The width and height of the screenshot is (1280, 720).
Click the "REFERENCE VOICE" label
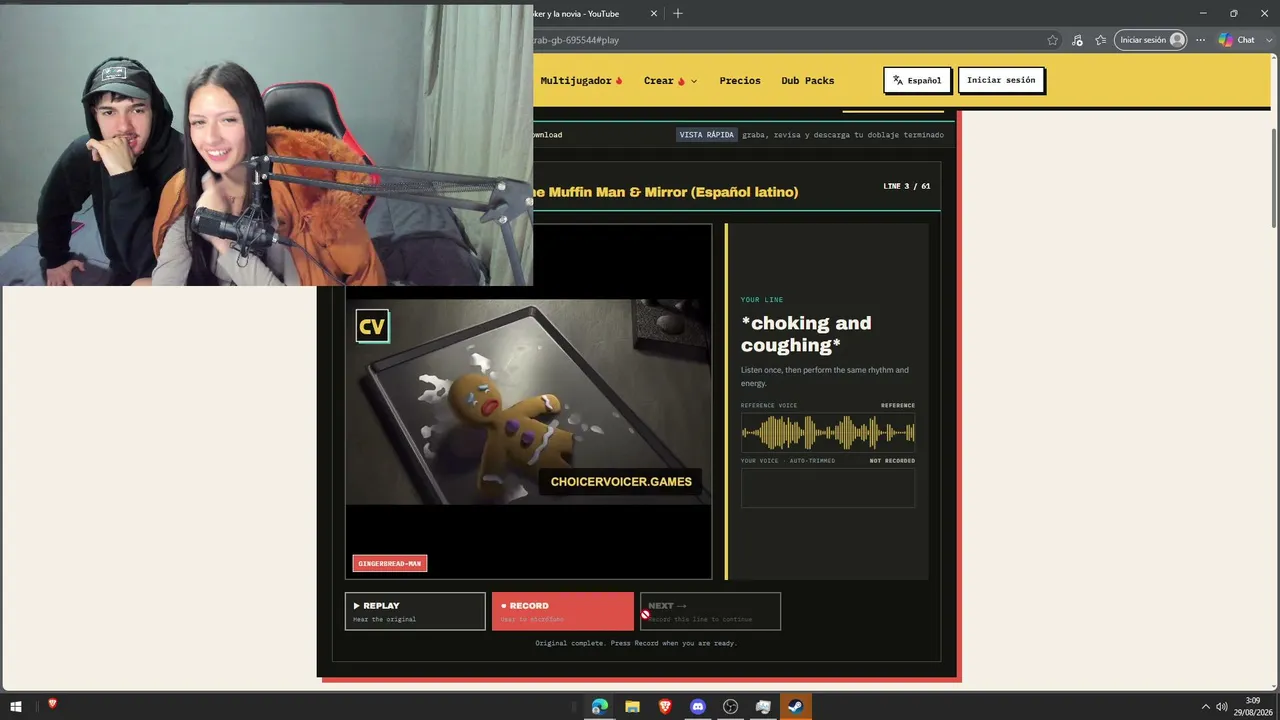coord(769,405)
